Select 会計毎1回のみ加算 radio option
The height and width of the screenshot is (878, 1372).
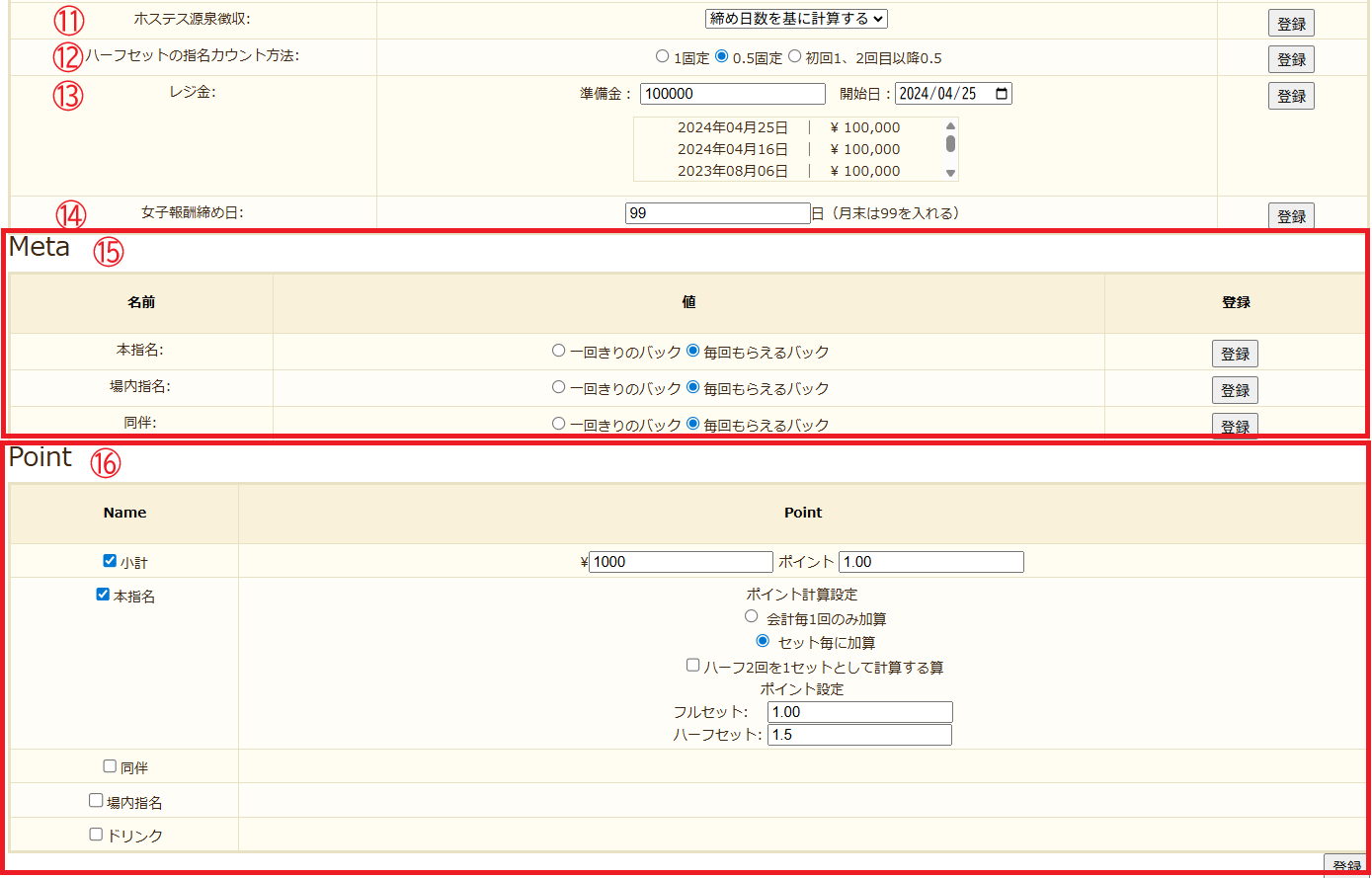point(751,616)
